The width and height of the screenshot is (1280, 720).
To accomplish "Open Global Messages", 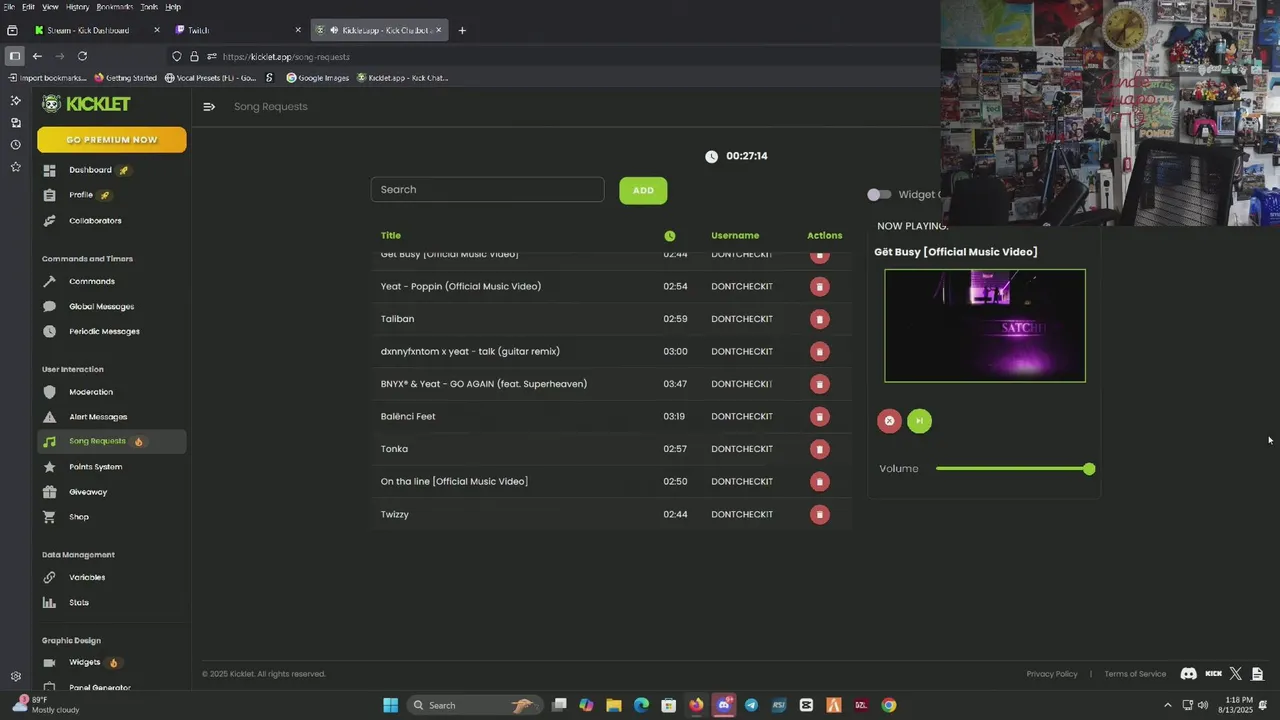I will pos(112,307).
